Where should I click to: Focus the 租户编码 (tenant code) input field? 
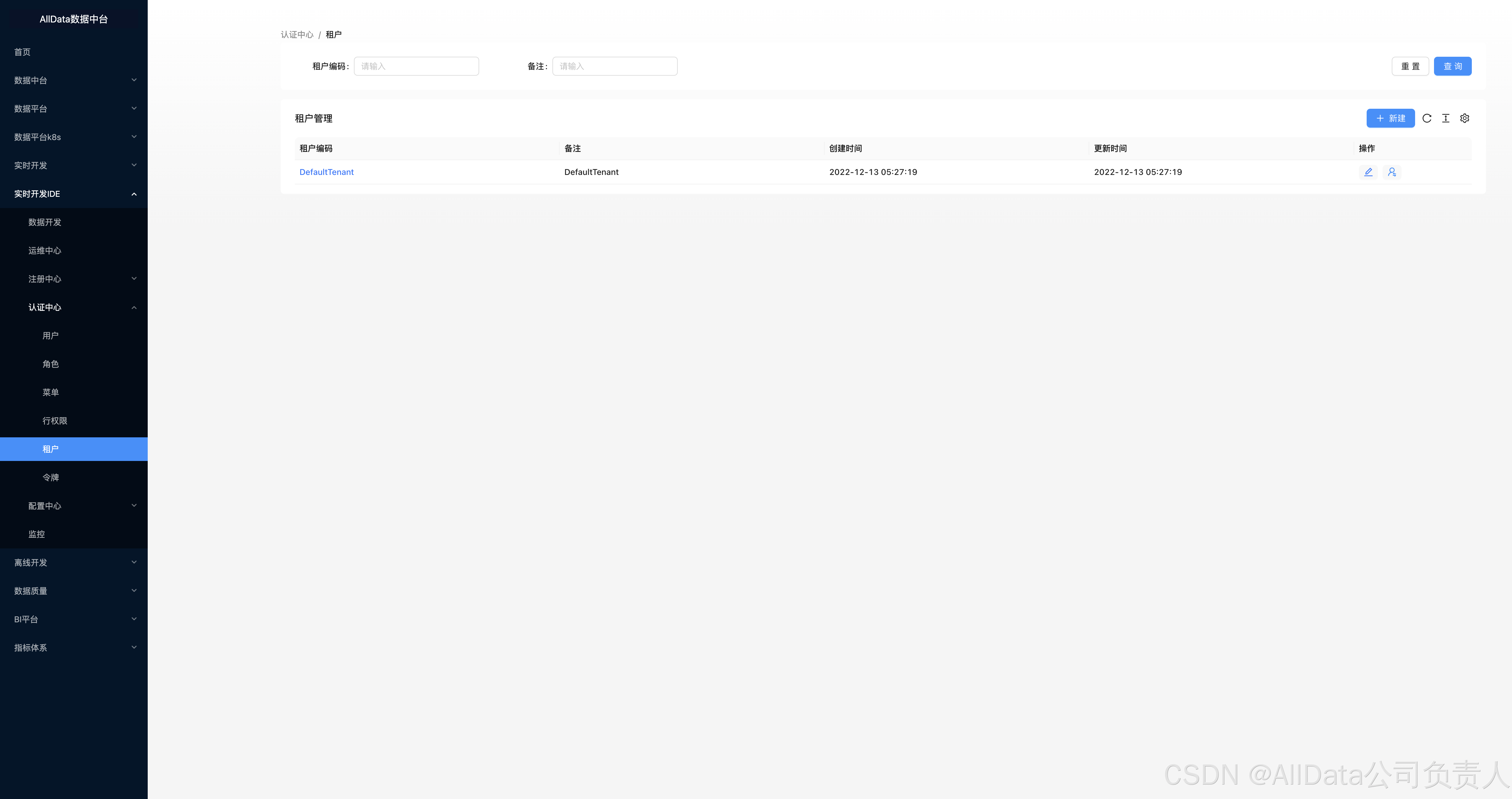click(x=416, y=66)
